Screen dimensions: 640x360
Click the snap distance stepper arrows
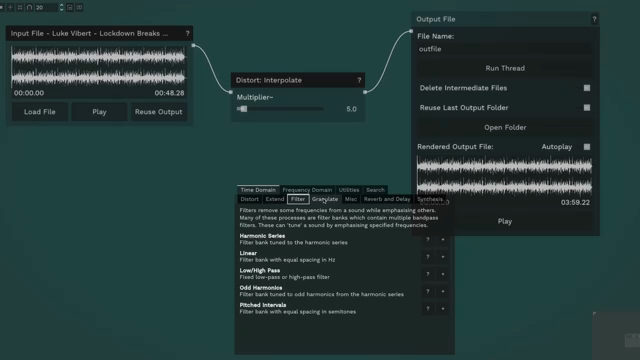pos(61,7)
